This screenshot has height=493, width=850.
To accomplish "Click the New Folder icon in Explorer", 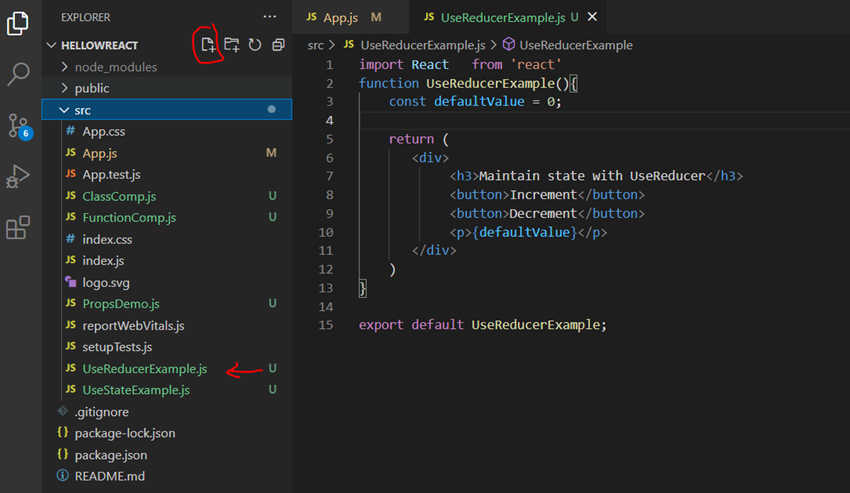I will tap(232, 45).
